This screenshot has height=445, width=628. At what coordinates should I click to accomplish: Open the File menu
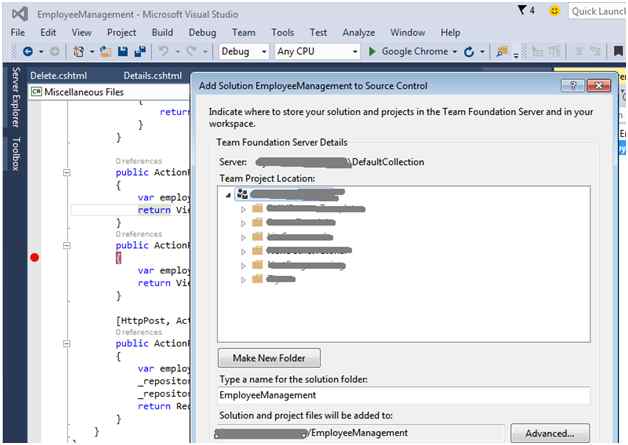pyautogui.click(x=18, y=32)
